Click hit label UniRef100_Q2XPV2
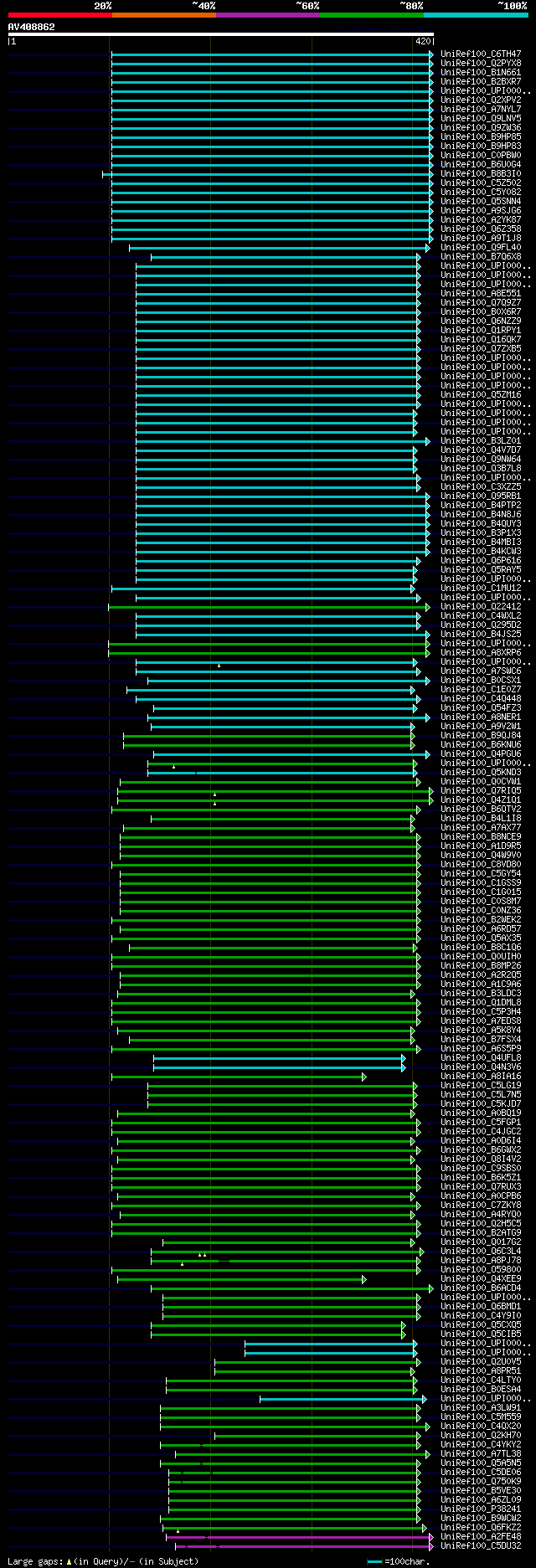This screenshot has height=1568, width=536. tap(481, 100)
